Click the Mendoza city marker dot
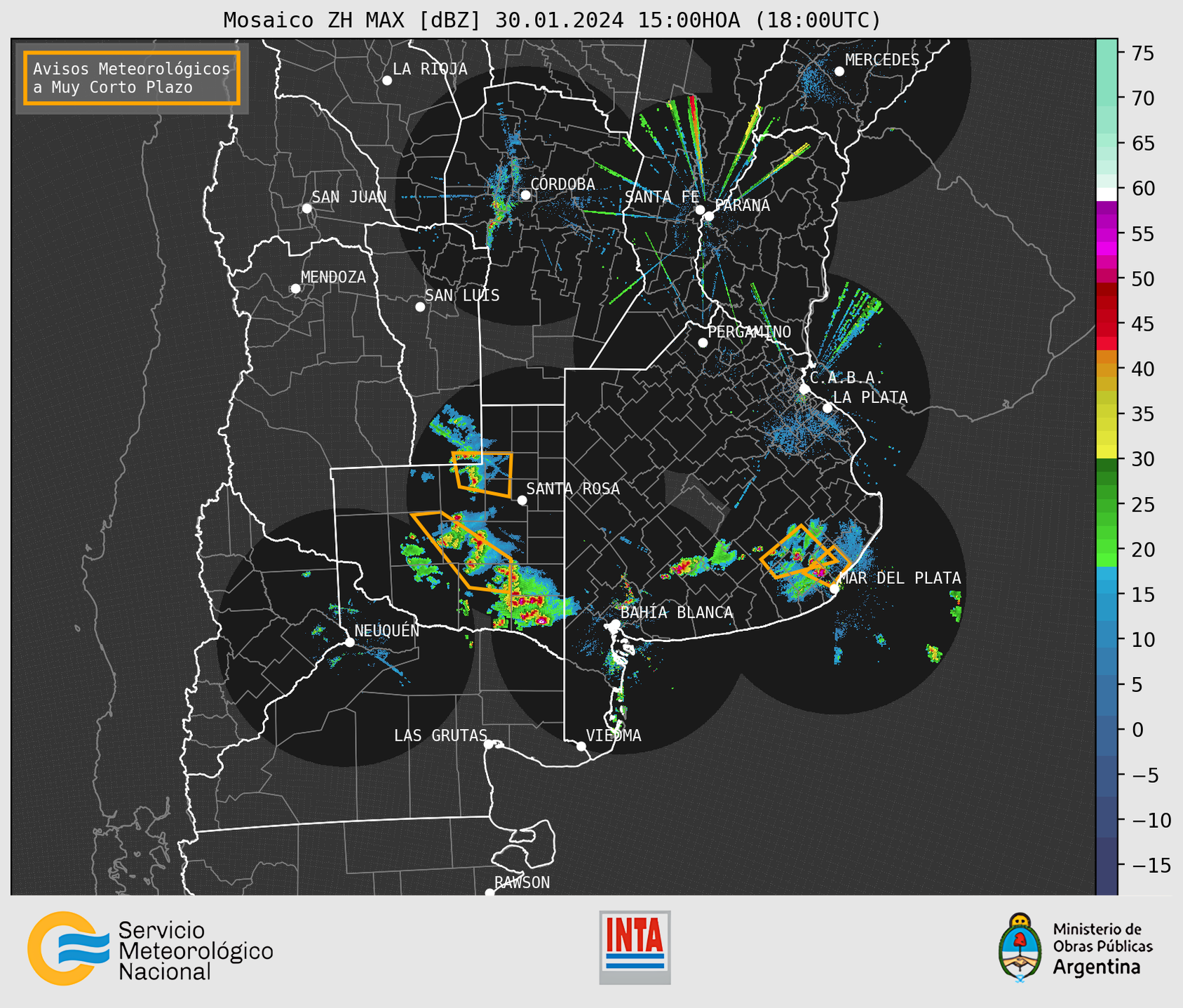Image resolution: width=1183 pixels, height=1008 pixels. pyautogui.click(x=296, y=289)
